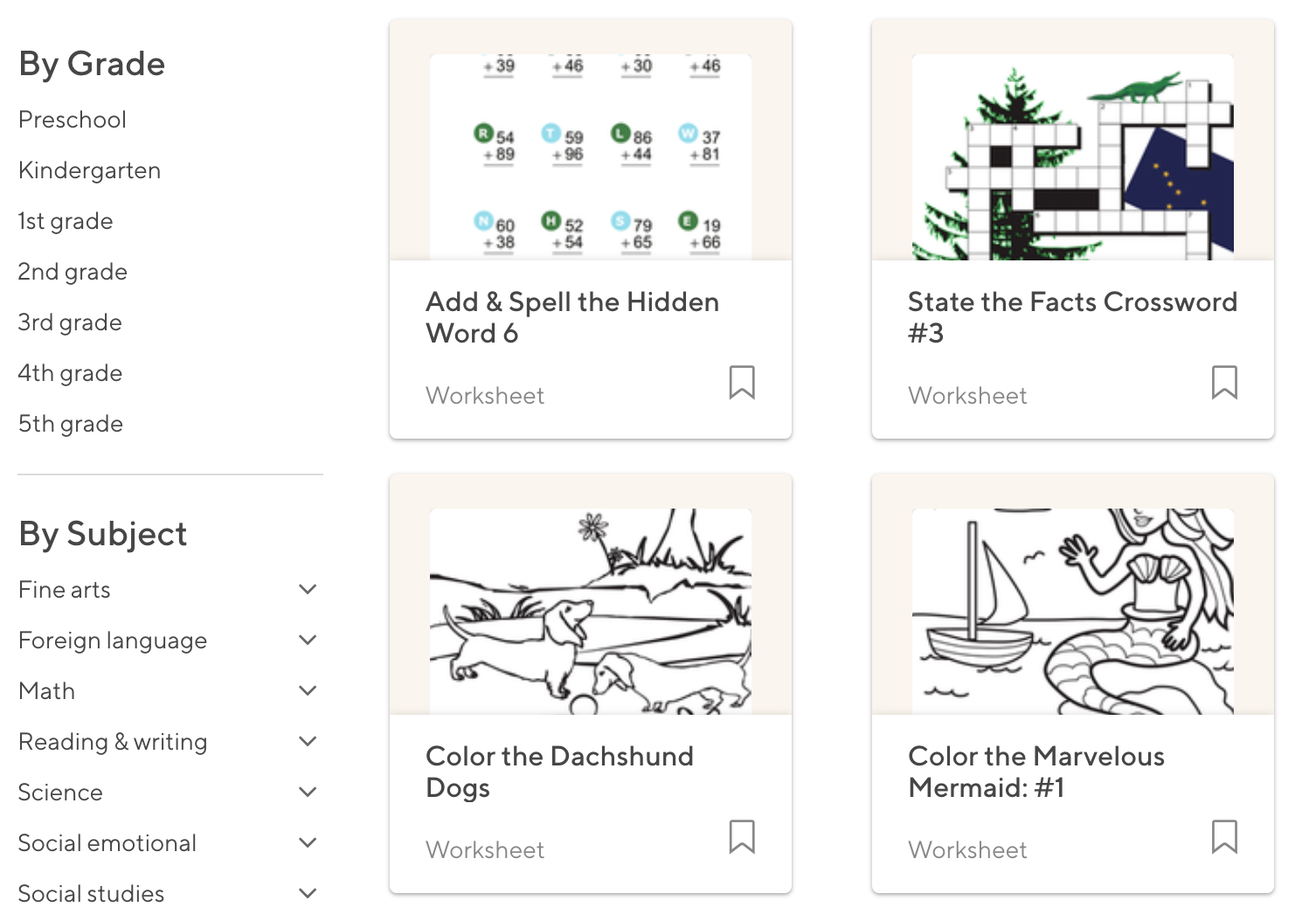Image resolution: width=1316 pixels, height=914 pixels.
Task: Bookmark State the Facts Crossword #3 worksheet
Action: 1224,383
